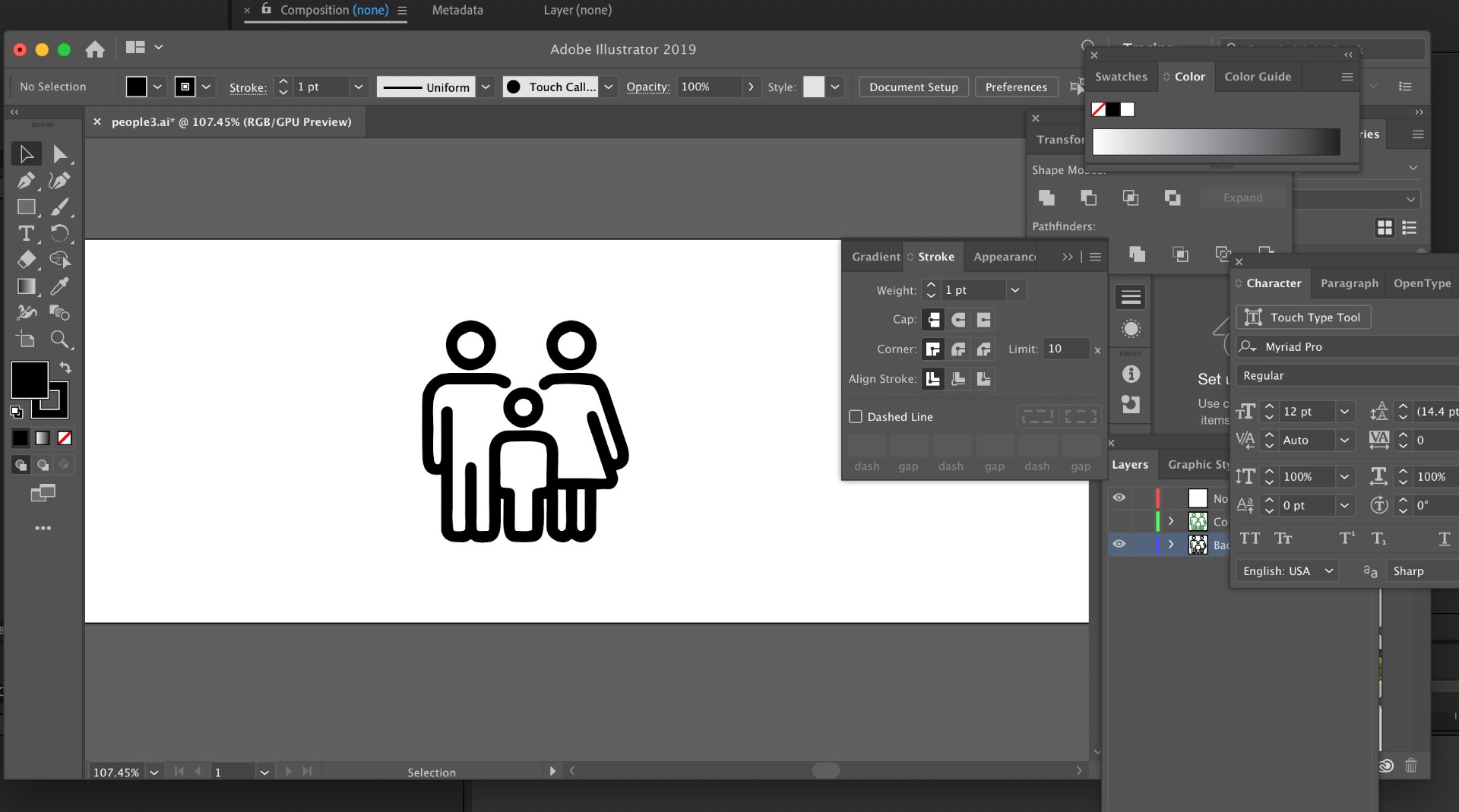Viewport: 1459px width, 812px height.
Task: Set fill to None in toolbar
Action: click(x=65, y=438)
